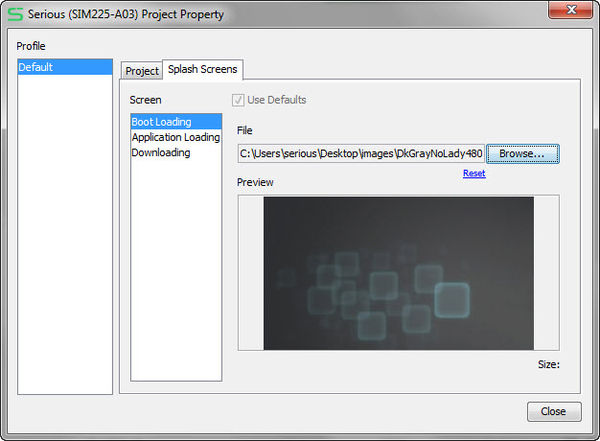Click the File label

tap(245, 131)
